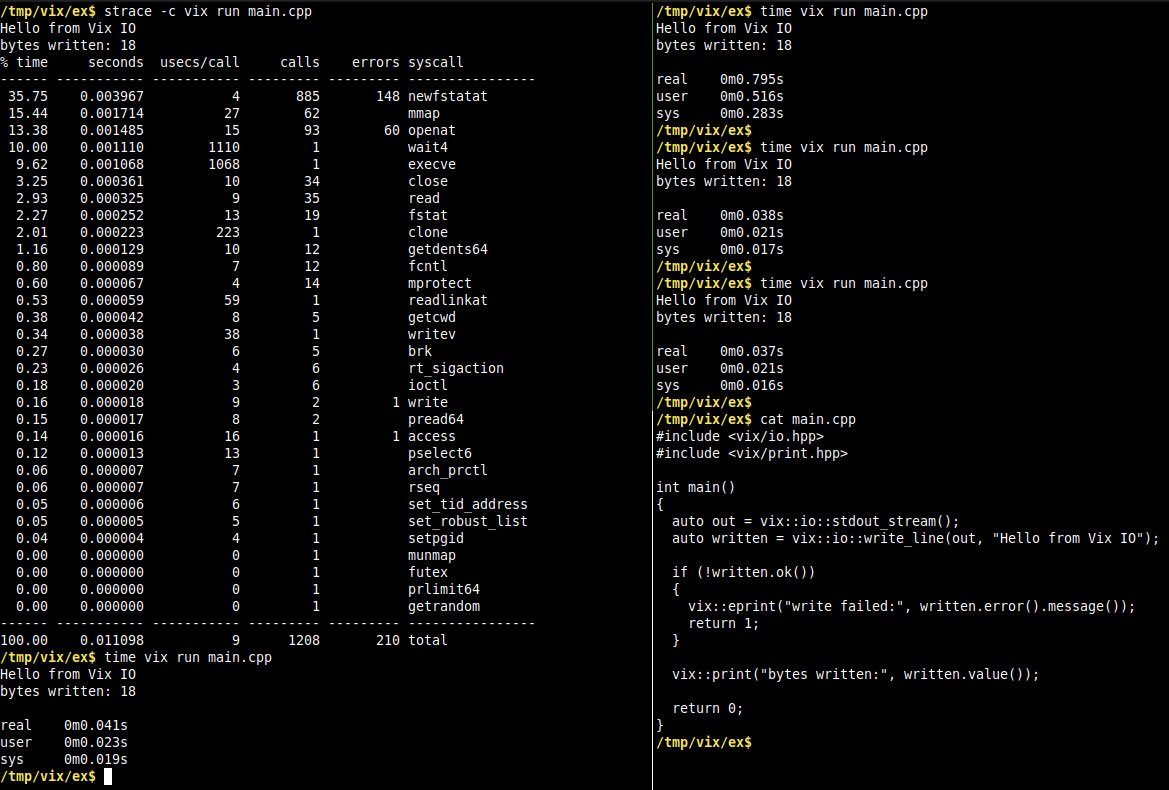The image size is (1169, 790).
Task: Click the 'return 1;' line
Action: [x=723, y=623]
